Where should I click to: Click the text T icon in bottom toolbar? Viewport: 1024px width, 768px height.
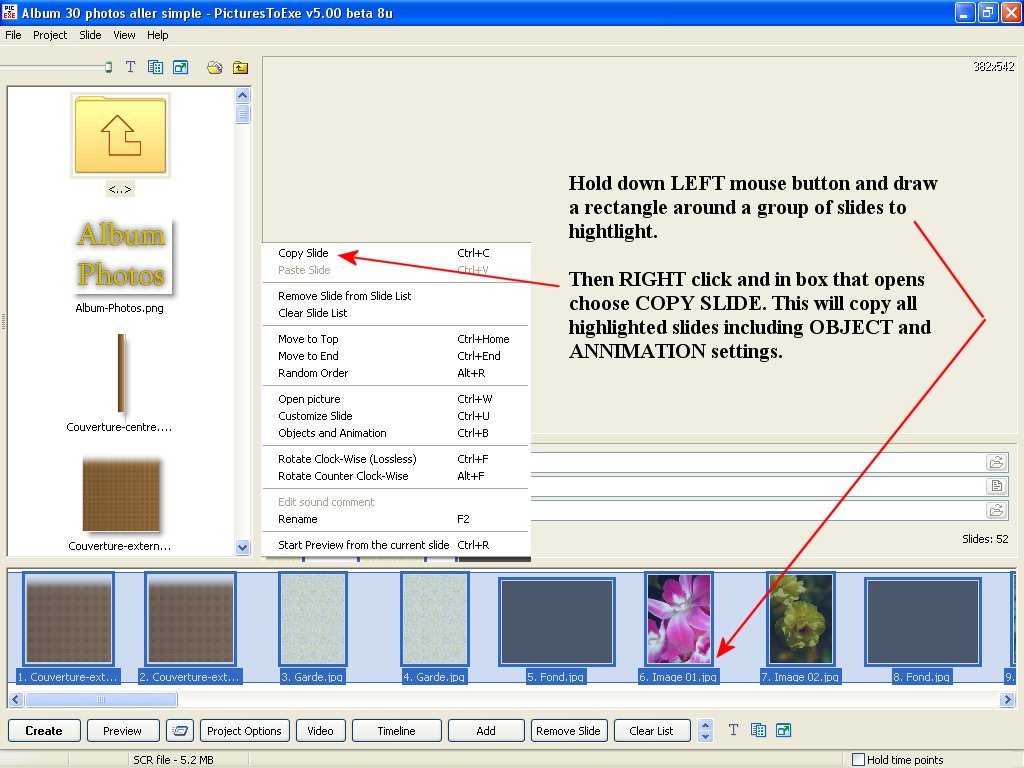pyautogui.click(x=733, y=731)
